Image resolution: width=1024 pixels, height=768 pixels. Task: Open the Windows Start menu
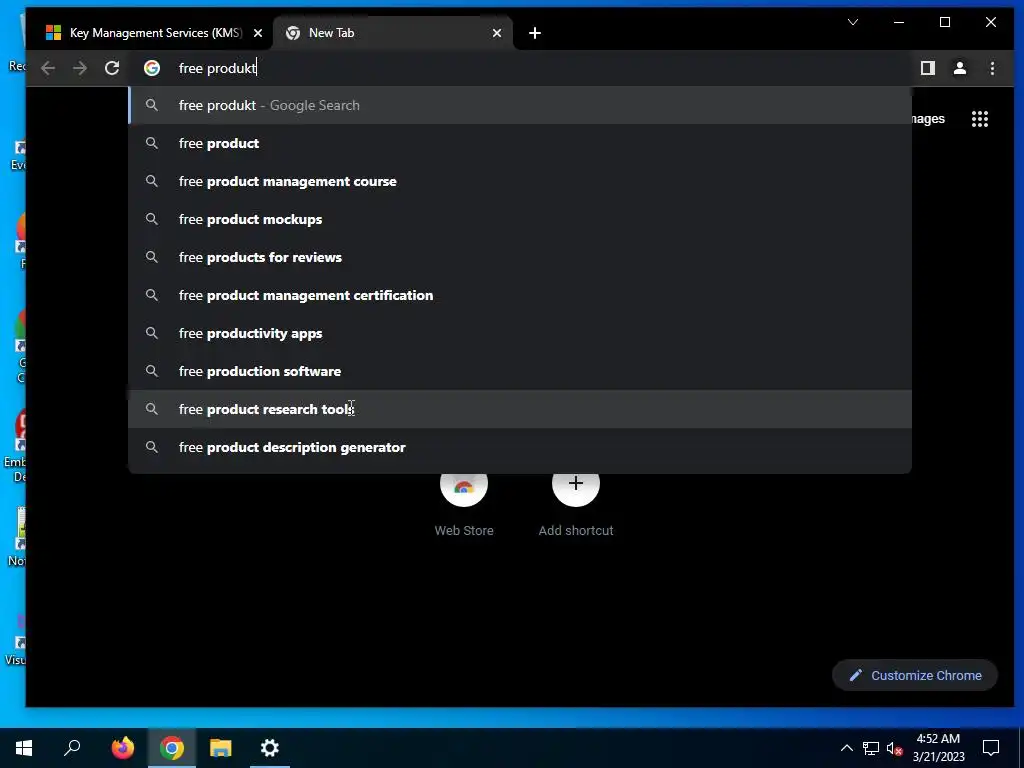[24, 748]
